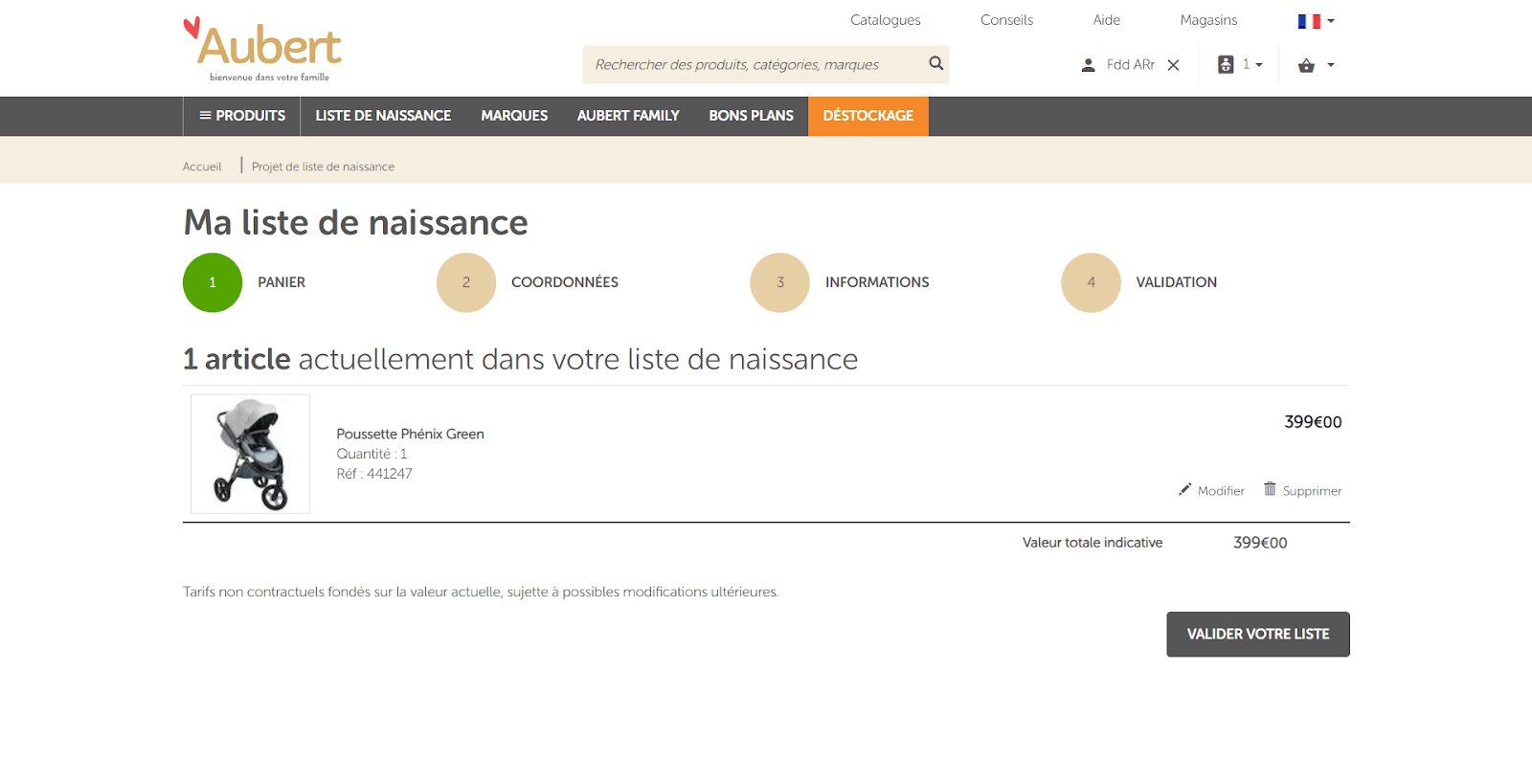
Task: Expand the French flag language selector
Action: point(1315,21)
